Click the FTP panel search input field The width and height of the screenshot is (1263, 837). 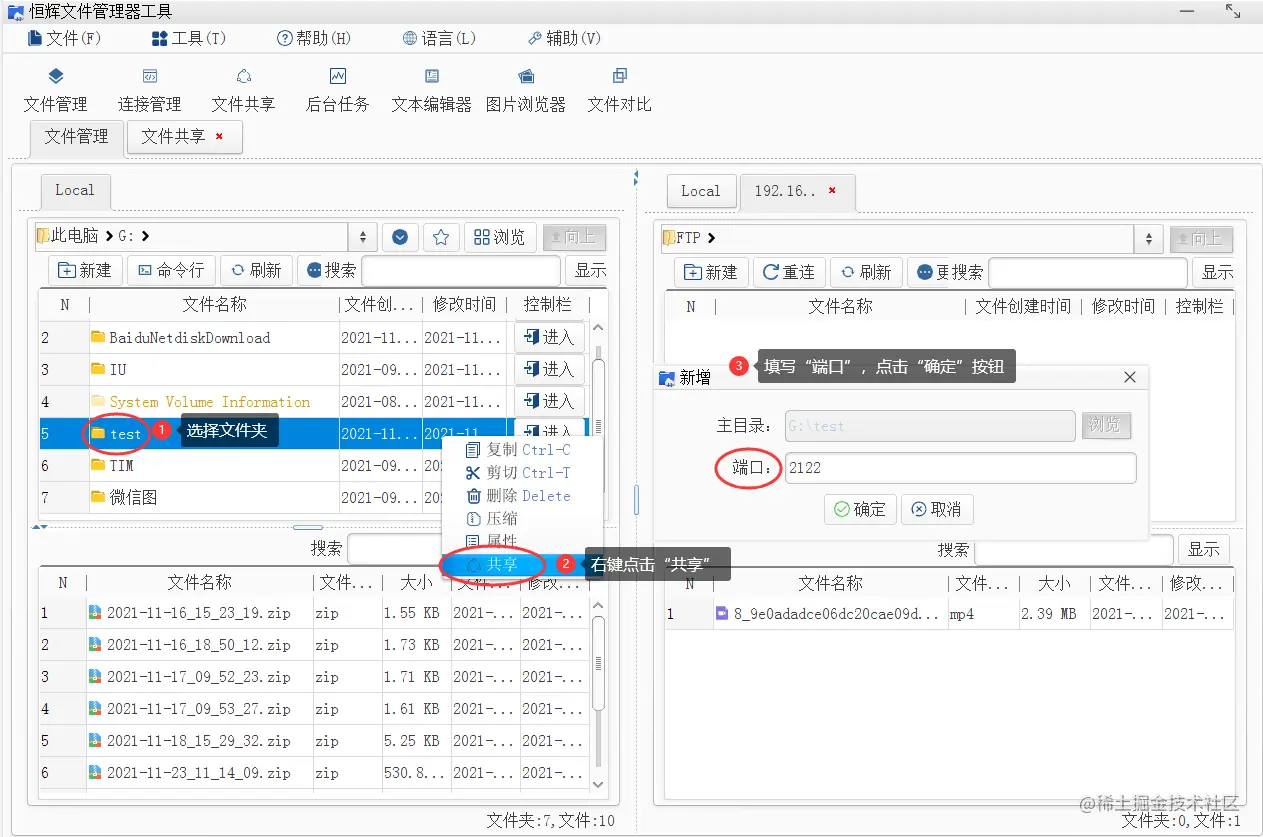(1088, 272)
